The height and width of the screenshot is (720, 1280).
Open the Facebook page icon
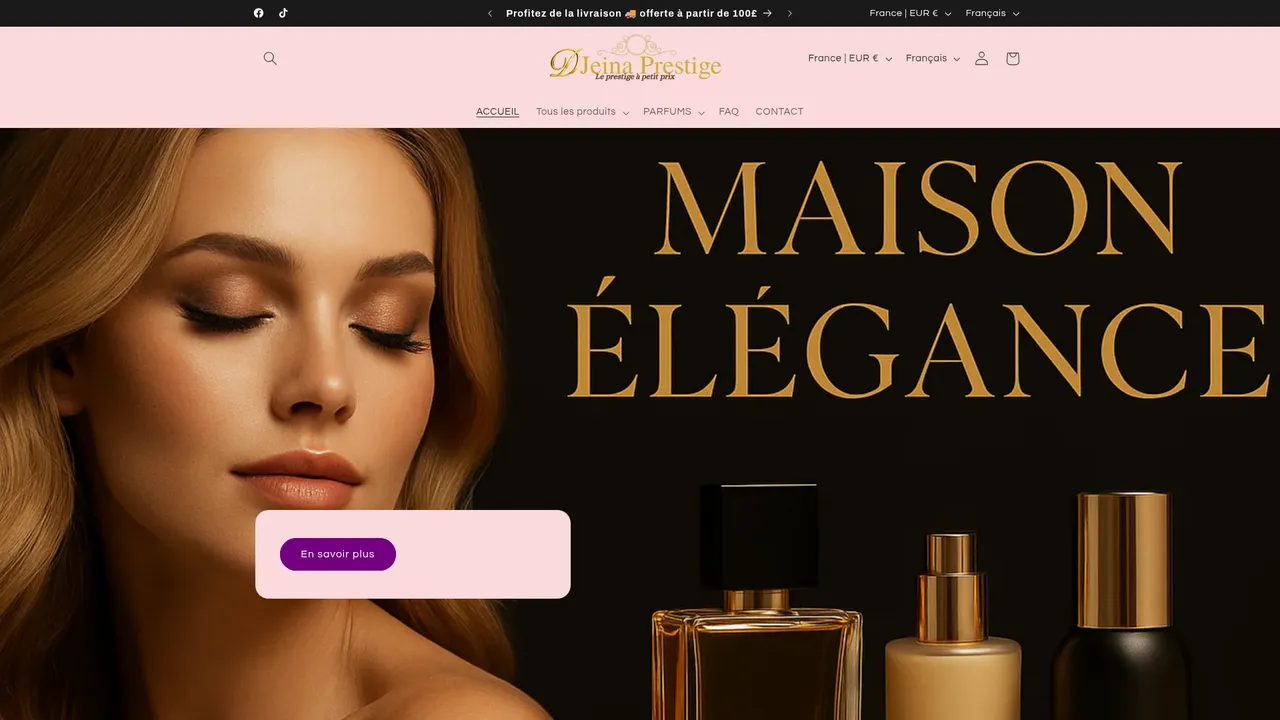point(258,13)
